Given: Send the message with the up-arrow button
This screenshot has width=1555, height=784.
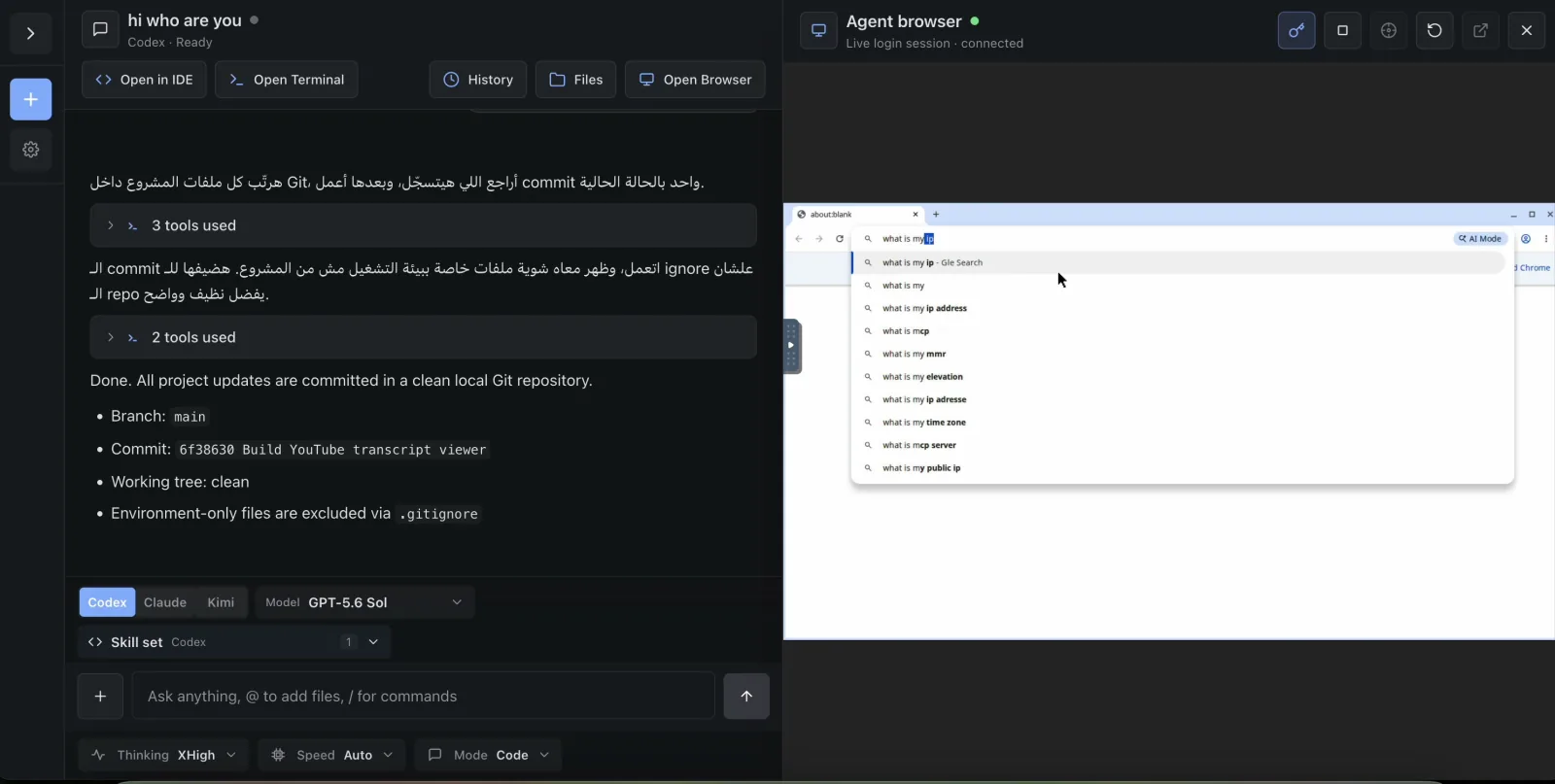Looking at the screenshot, I should click(746, 696).
